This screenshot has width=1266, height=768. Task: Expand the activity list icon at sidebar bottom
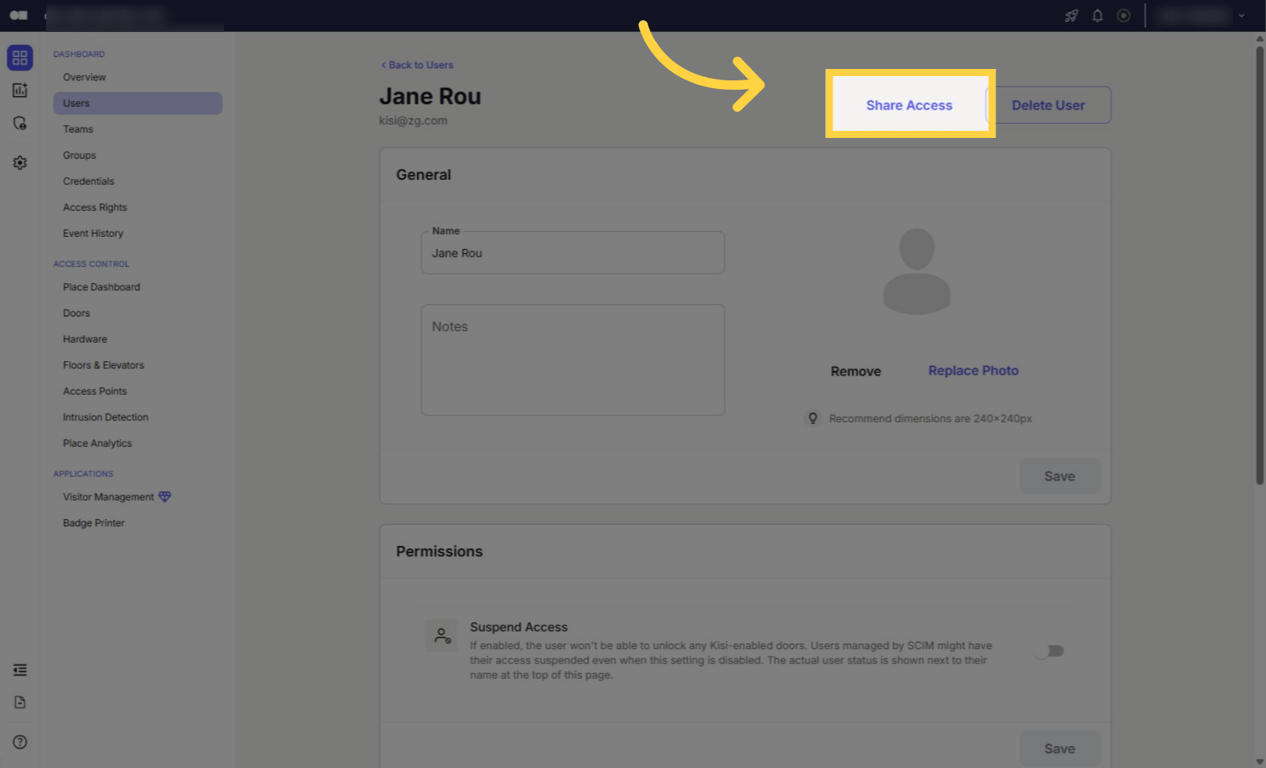coord(19,669)
